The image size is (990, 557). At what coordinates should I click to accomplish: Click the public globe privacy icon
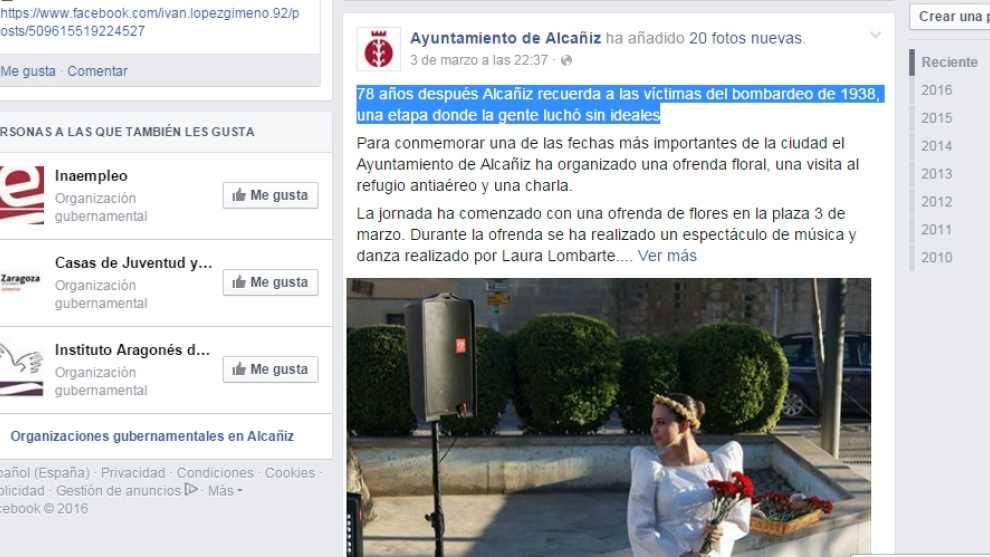(x=566, y=60)
